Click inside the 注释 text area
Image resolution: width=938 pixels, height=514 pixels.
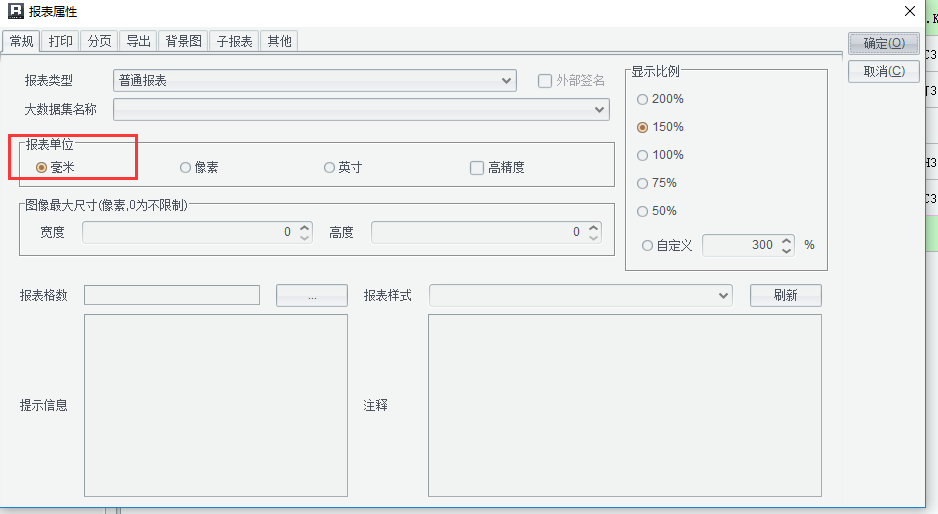(625, 406)
